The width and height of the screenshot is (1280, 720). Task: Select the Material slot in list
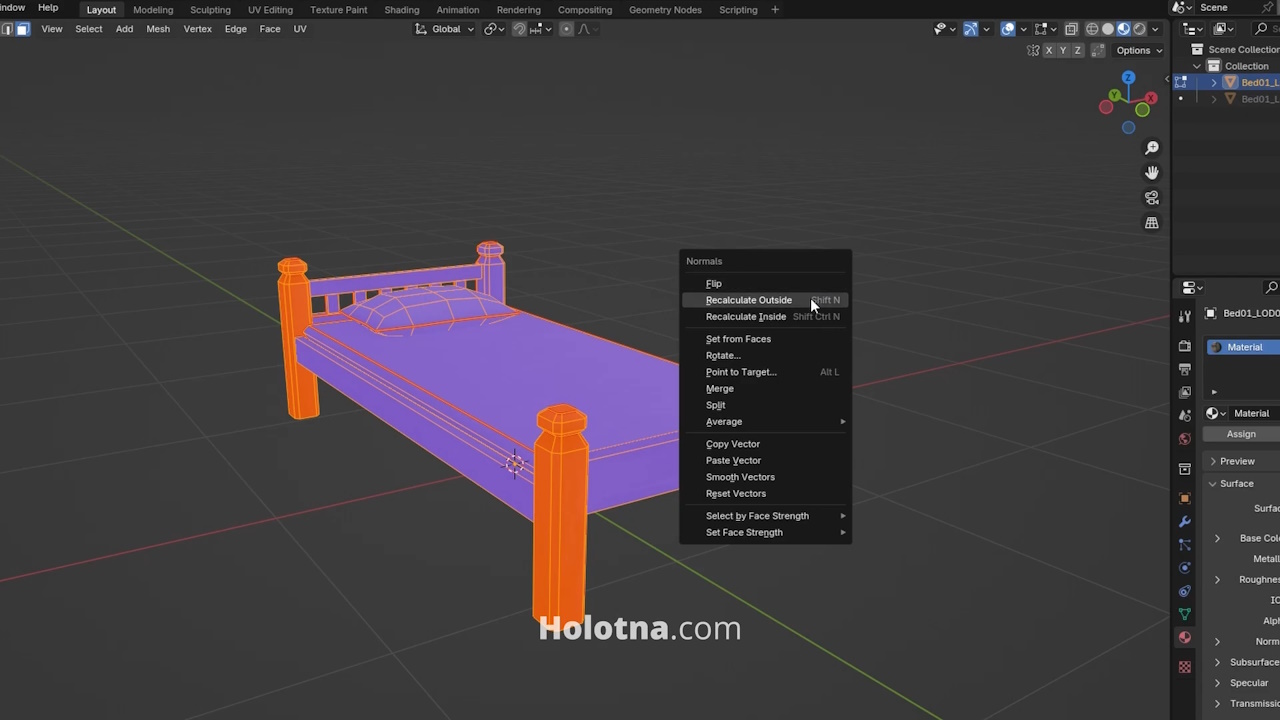tap(1243, 347)
